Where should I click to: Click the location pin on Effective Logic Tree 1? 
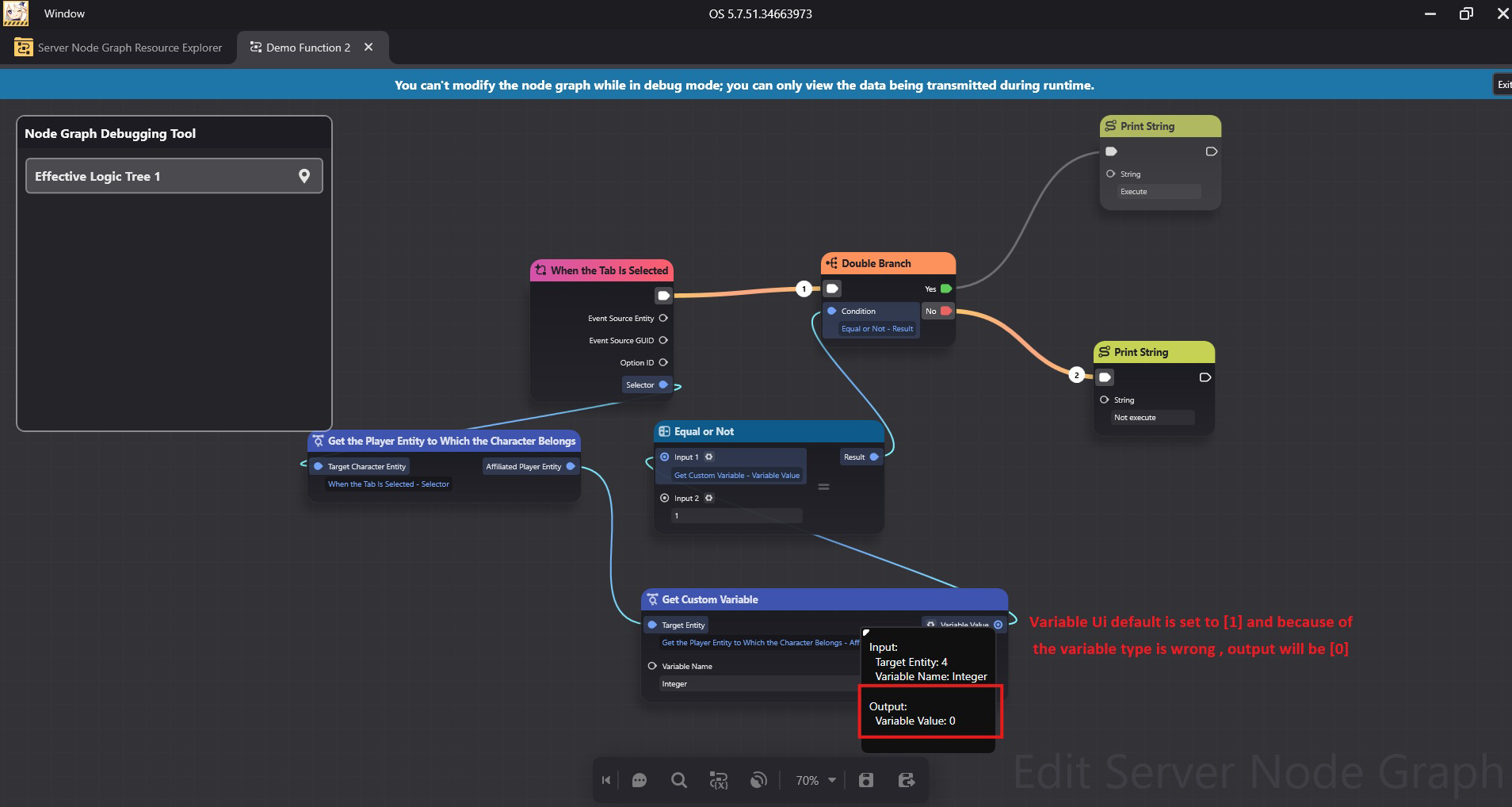(x=304, y=176)
